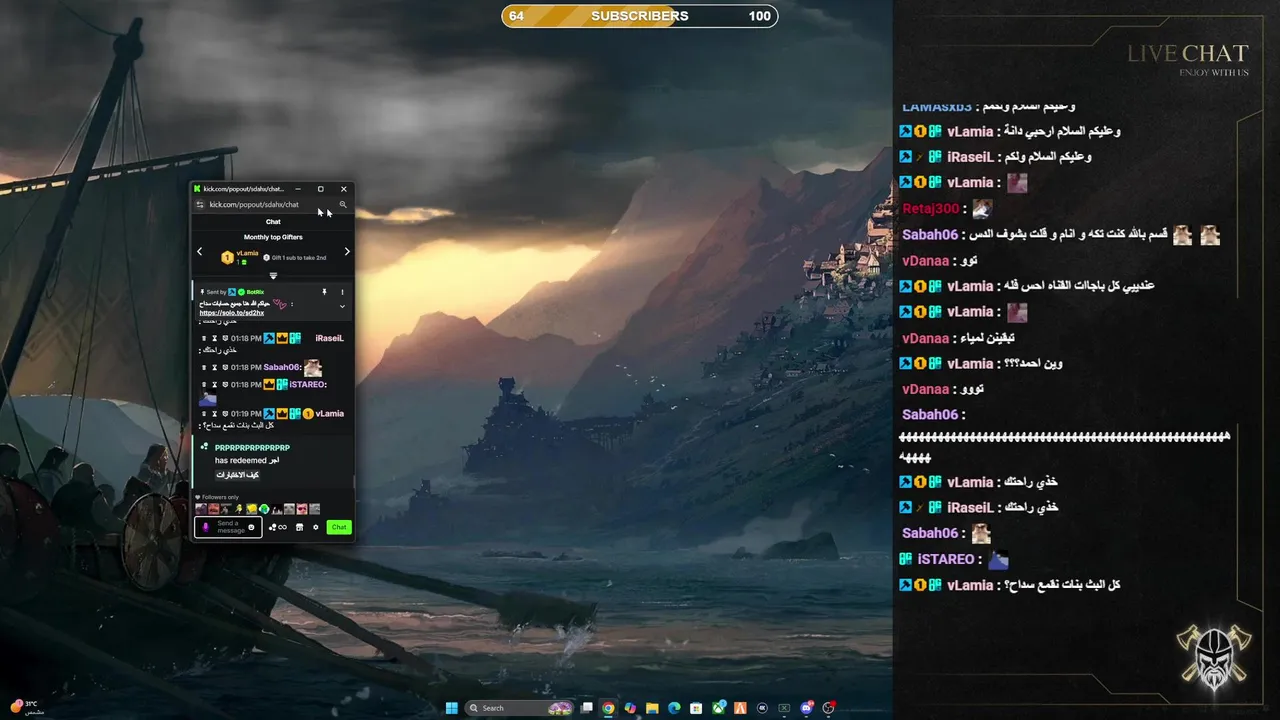Viewport: 1280px width, 720px height.
Task: Delete vLamia's 01:19 PM message
Action: [x=204, y=413]
